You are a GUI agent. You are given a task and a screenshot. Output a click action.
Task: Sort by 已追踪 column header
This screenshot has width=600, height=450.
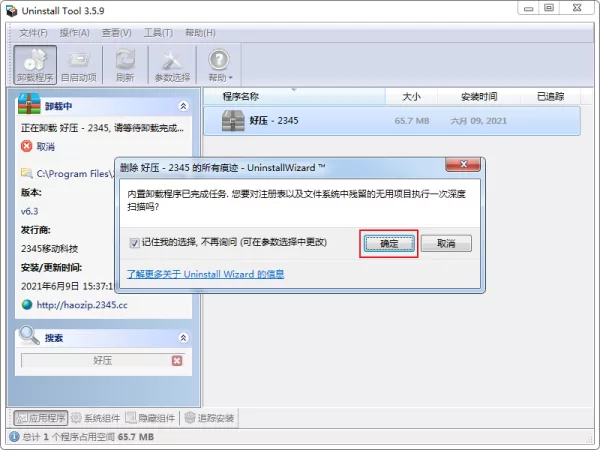click(x=551, y=96)
